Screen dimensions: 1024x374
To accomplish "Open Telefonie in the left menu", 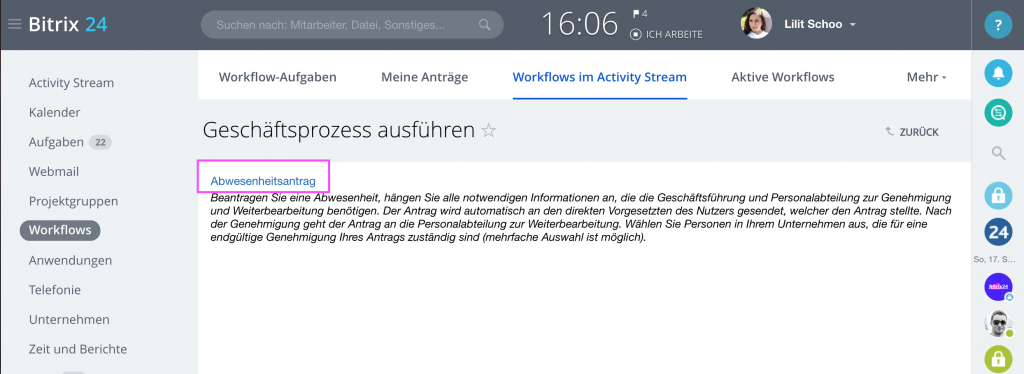I will [55, 290].
